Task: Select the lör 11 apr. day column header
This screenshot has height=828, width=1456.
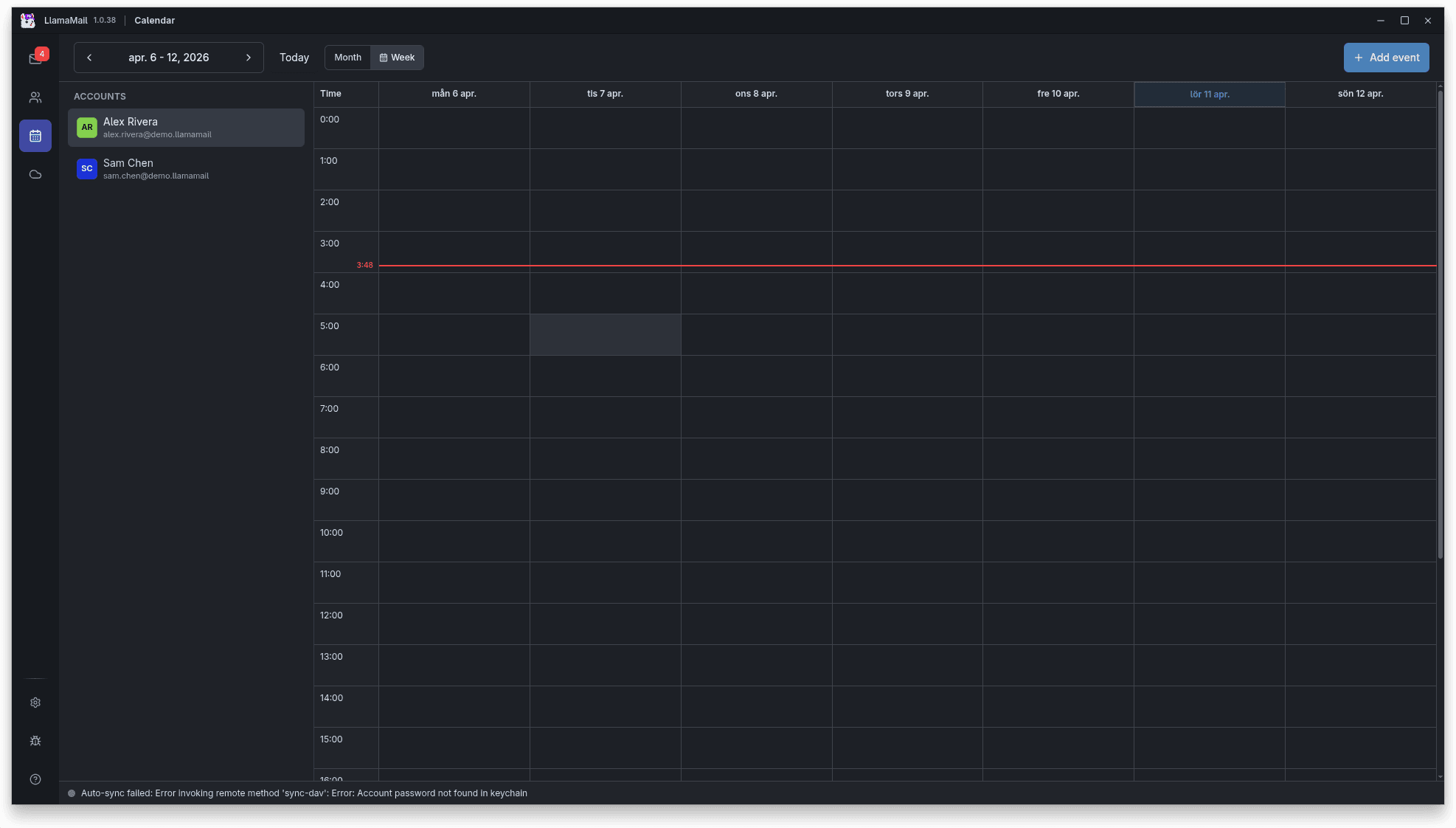Action: [1209, 94]
